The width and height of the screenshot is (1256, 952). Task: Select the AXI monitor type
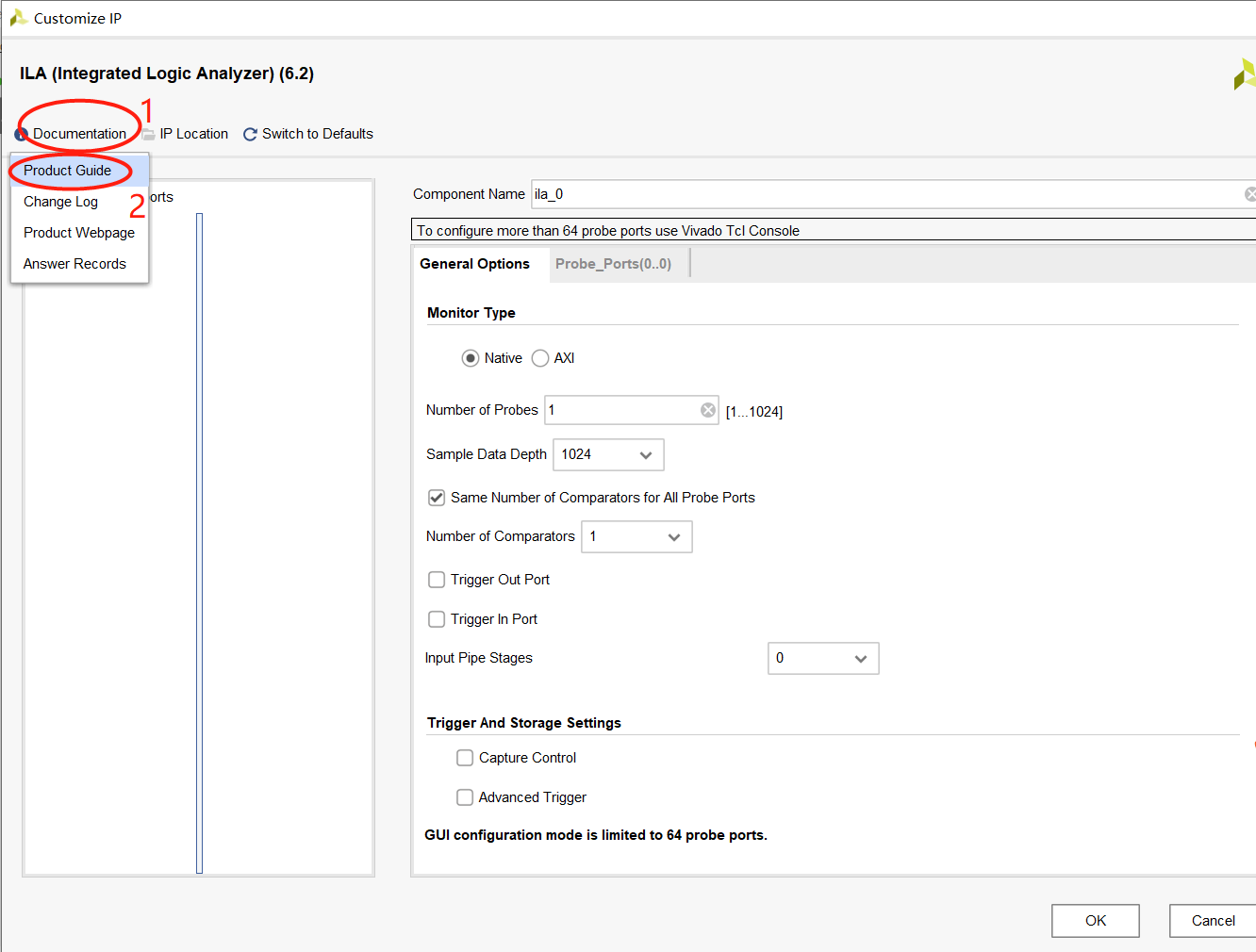[x=540, y=358]
